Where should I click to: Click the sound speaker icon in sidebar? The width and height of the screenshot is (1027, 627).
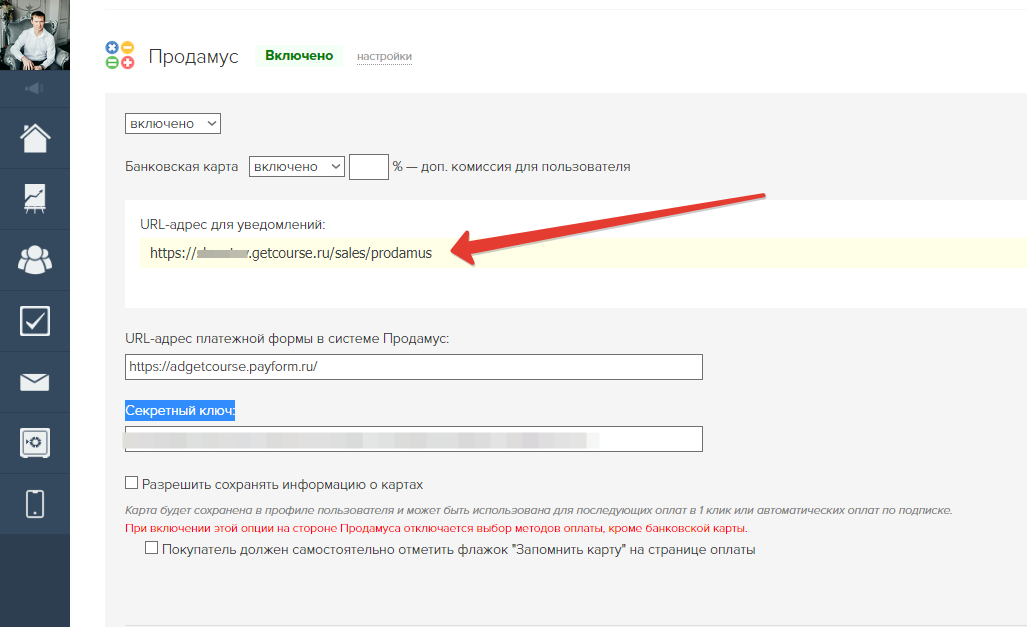tap(35, 89)
